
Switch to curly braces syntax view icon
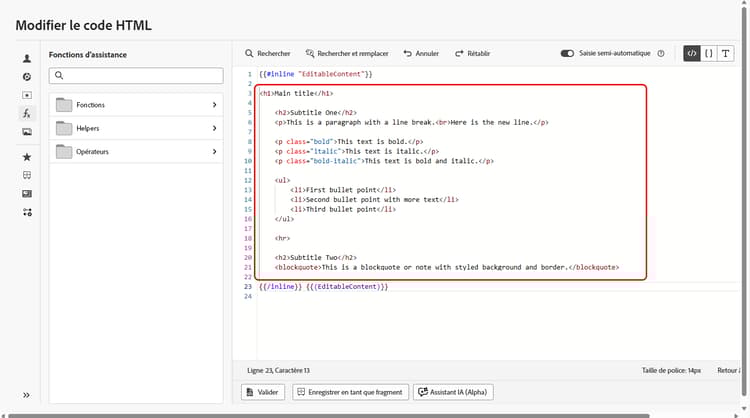709,53
